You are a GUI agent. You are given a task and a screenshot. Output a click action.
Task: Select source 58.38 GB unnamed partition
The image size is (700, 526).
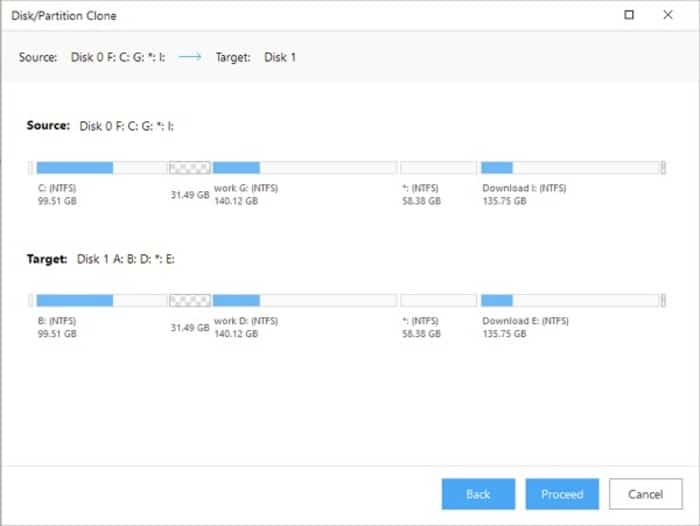click(438, 168)
